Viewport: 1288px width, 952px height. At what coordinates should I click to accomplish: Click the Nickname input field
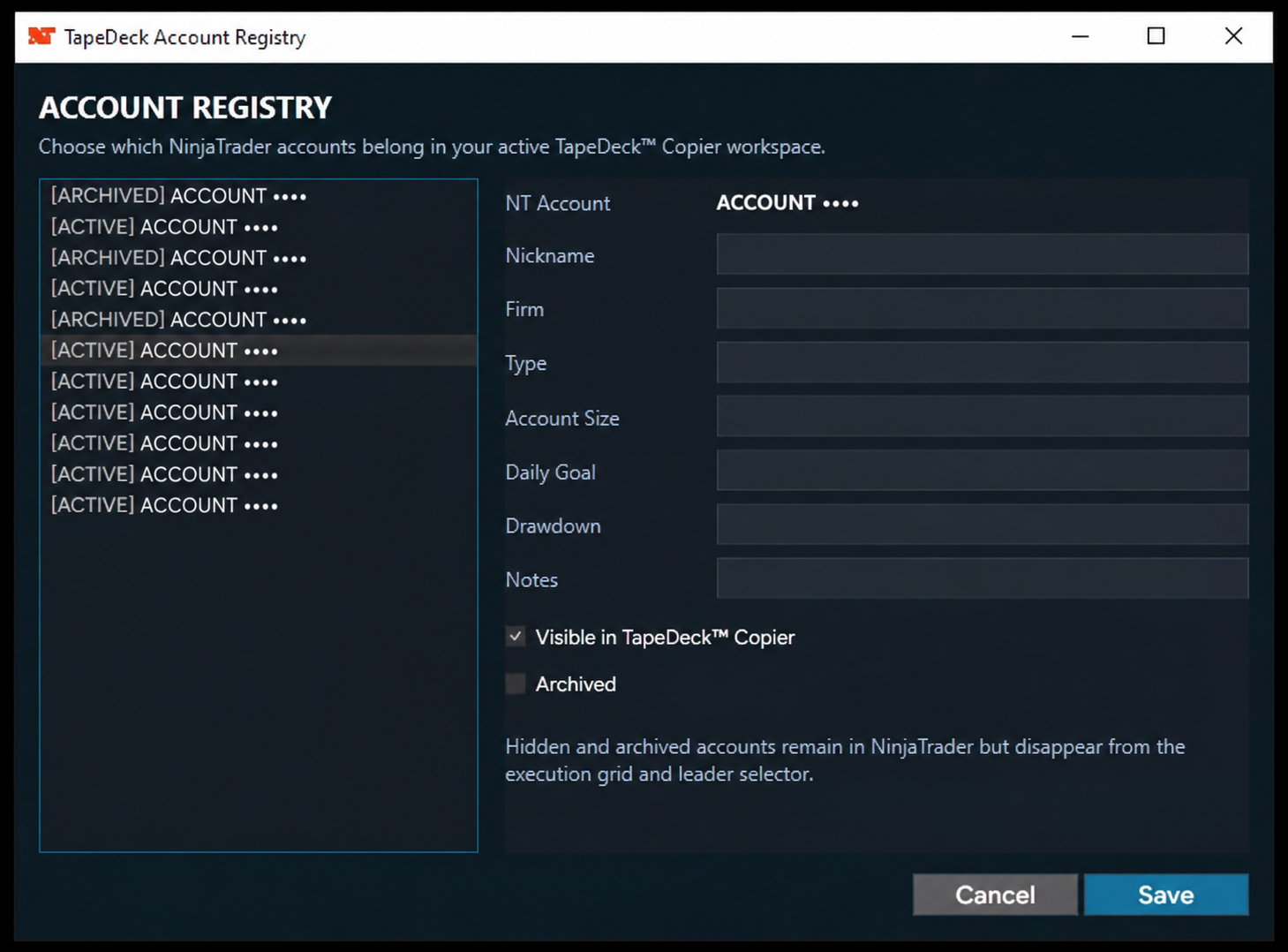pos(982,254)
